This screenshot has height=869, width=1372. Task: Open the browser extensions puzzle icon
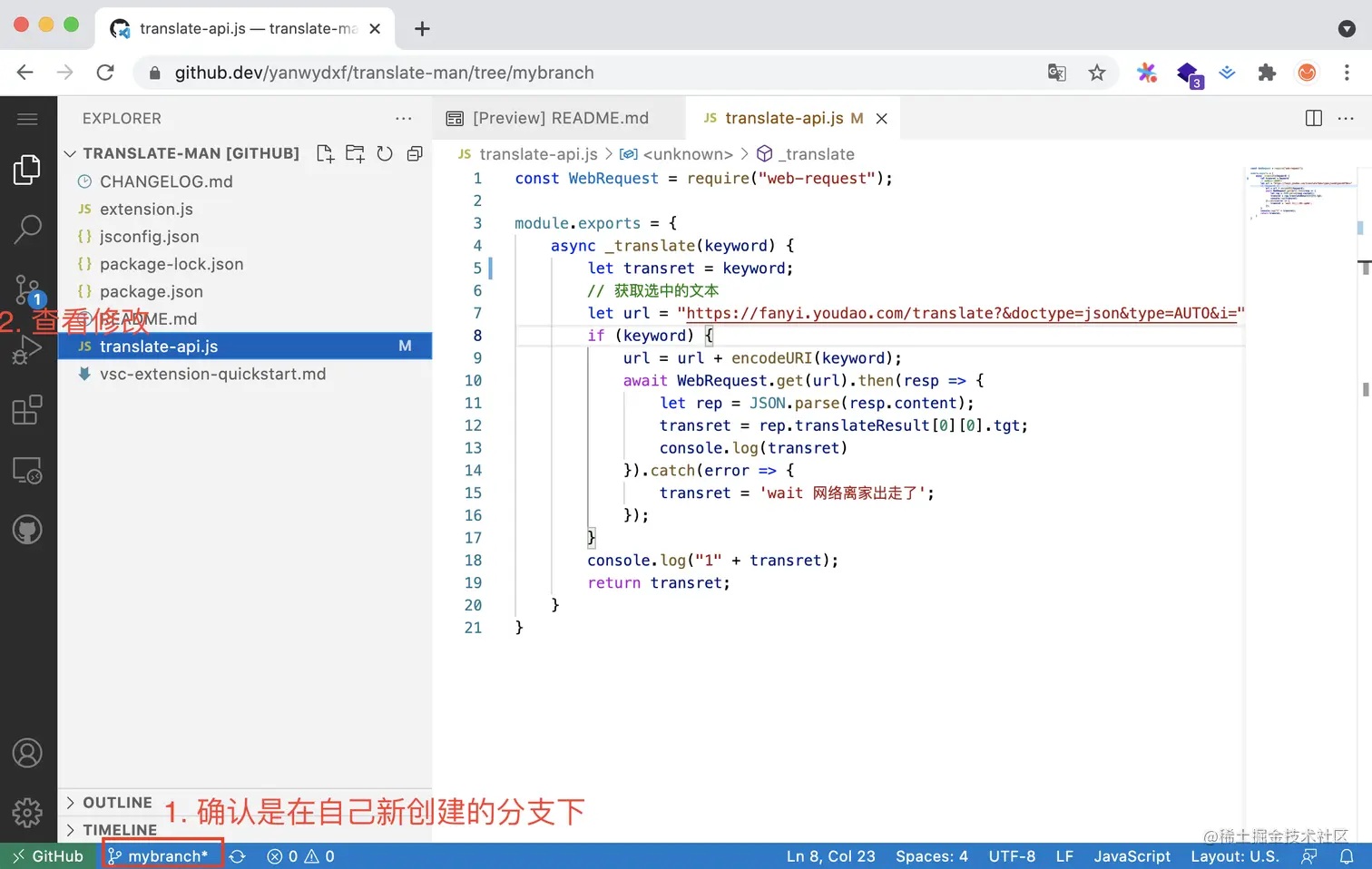pos(1267,73)
